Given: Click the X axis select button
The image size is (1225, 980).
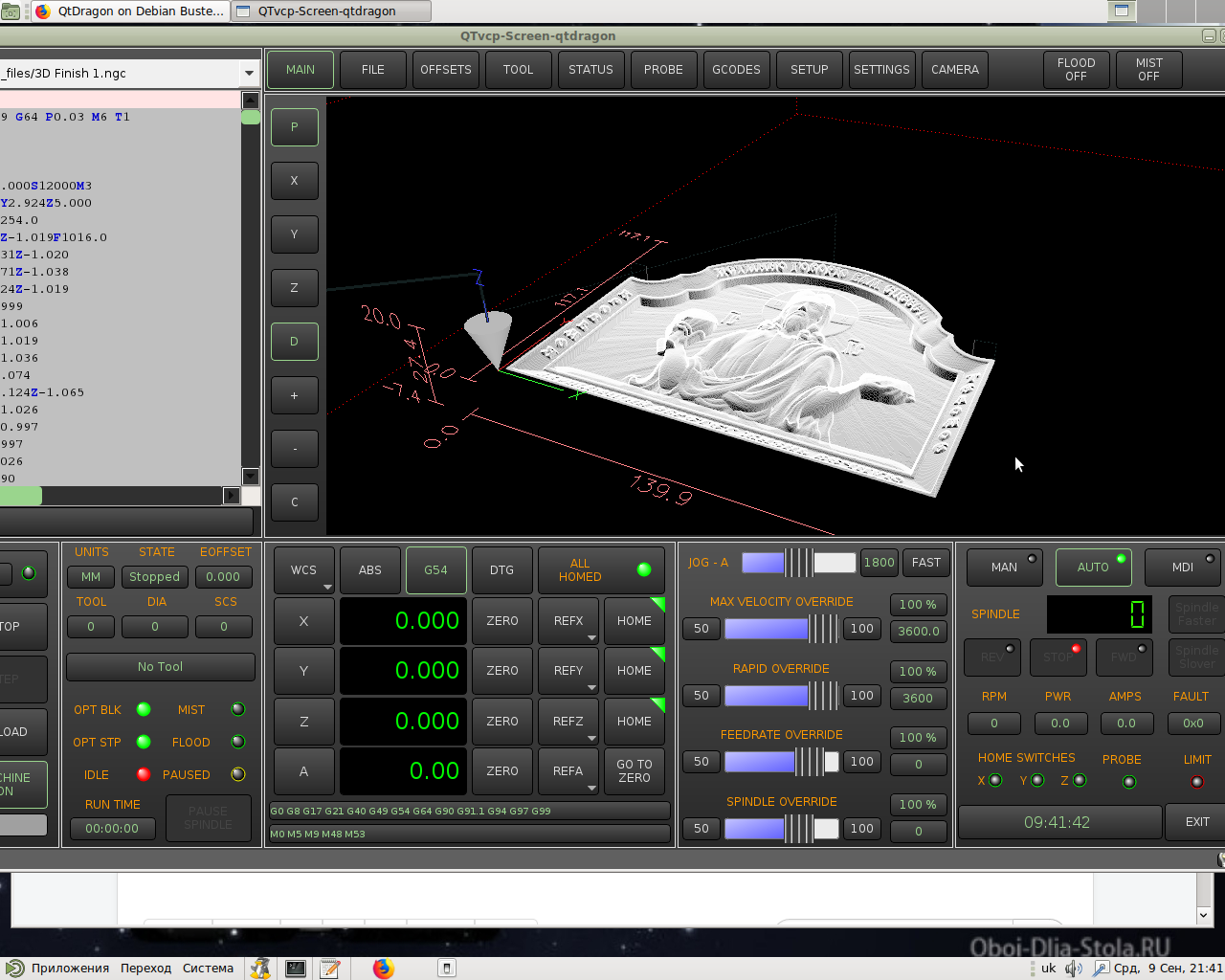Looking at the screenshot, I should point(303,621).
